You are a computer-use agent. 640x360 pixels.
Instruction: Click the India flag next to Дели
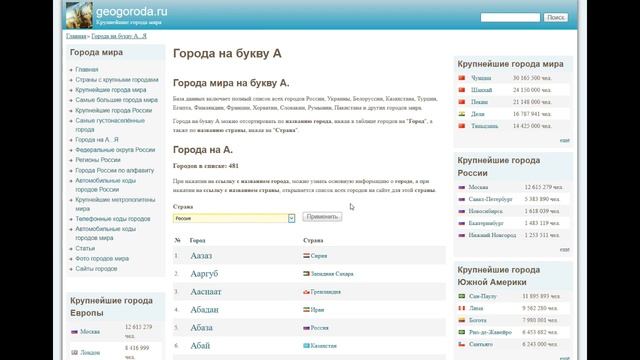pyautogui.click(x=462, y=114)
